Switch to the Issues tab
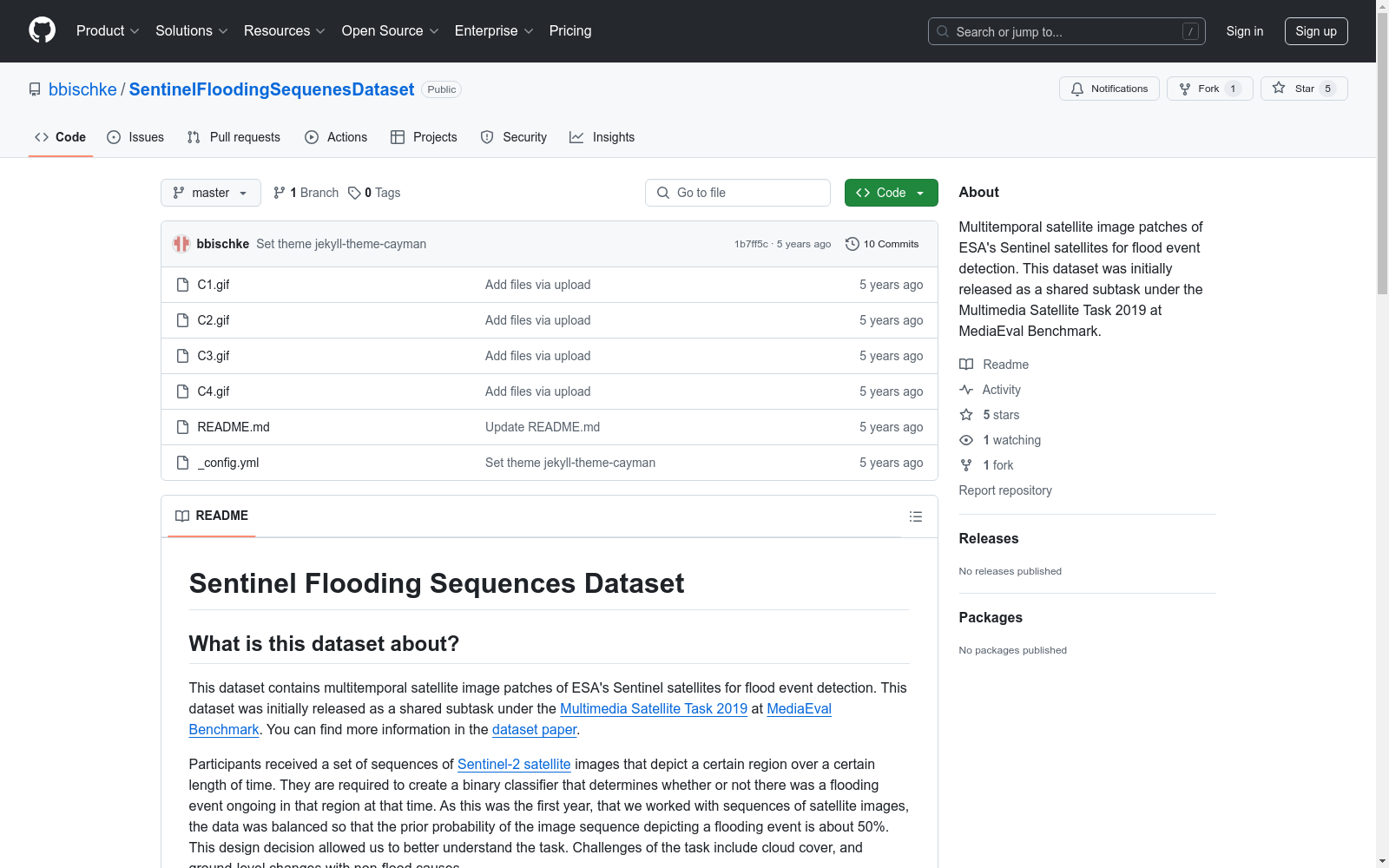 pyautogui.click(x=135, y=137)
